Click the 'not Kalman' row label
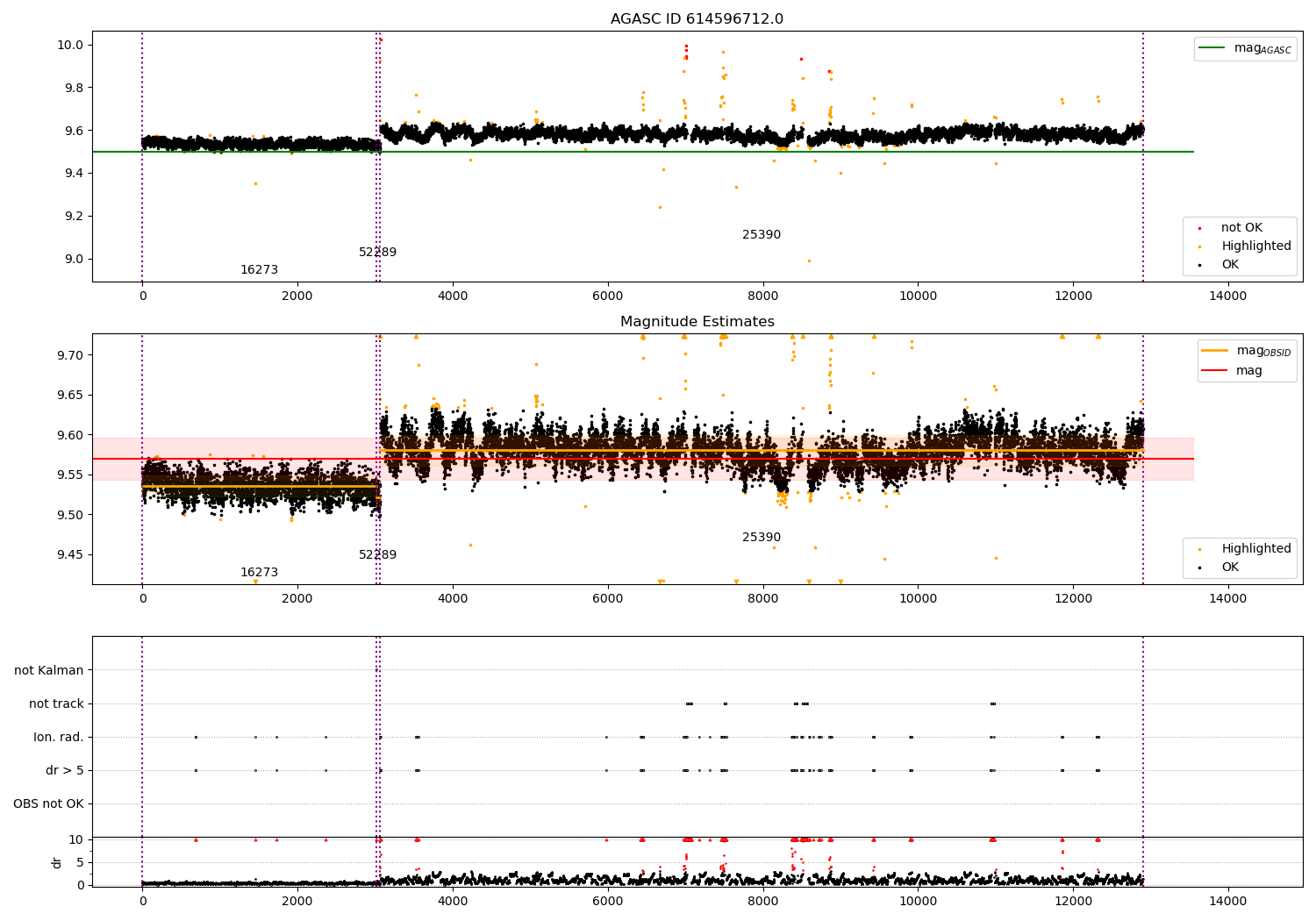The width and height of the screenshot is (1316, 921). pos(49,670)
